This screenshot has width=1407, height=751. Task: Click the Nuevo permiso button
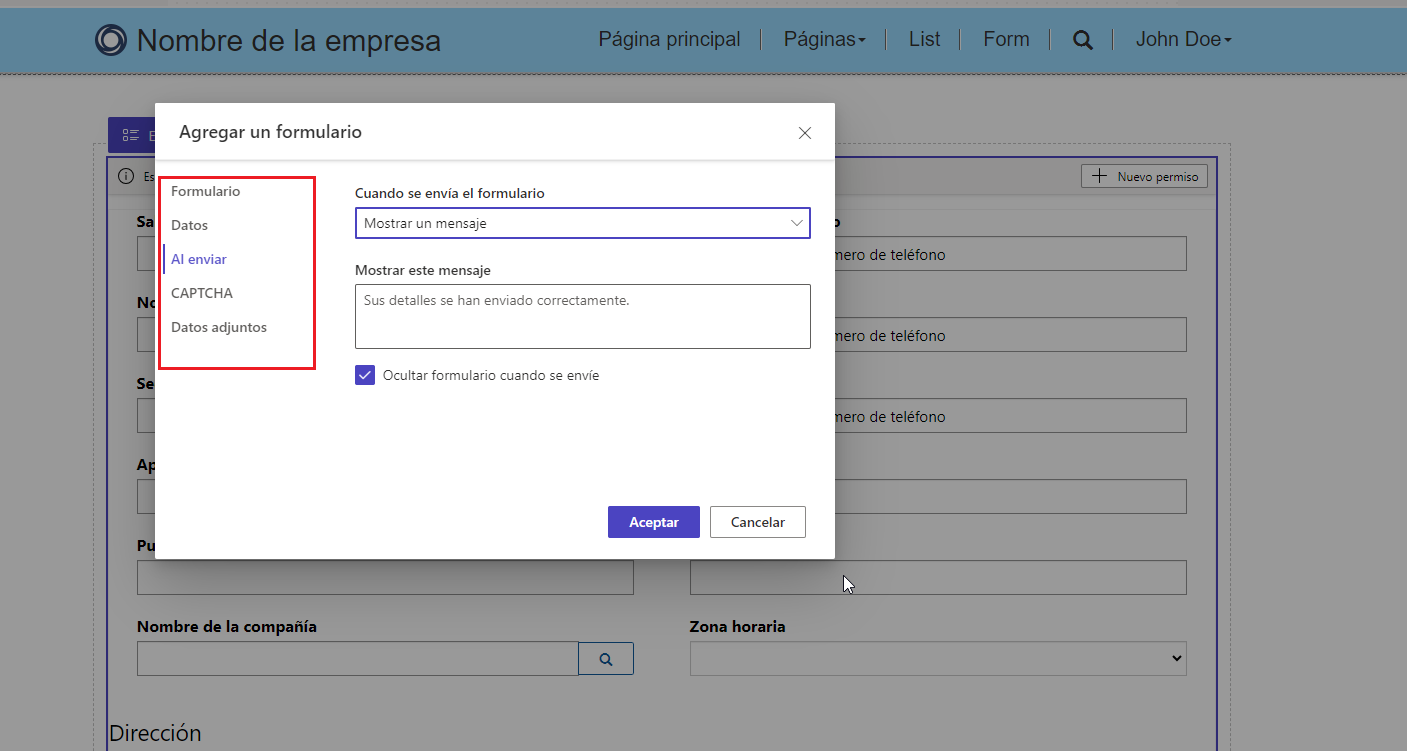1145,176
